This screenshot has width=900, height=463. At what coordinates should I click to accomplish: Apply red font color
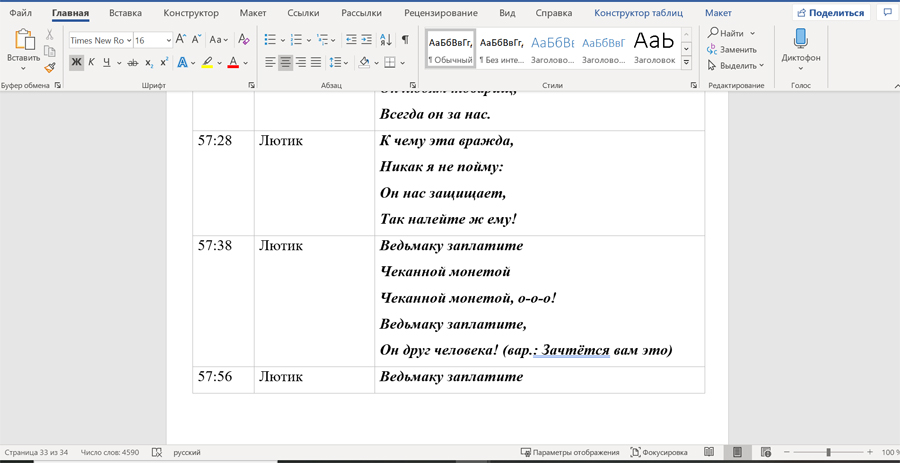pyautogui.click(x=233, y=63)
